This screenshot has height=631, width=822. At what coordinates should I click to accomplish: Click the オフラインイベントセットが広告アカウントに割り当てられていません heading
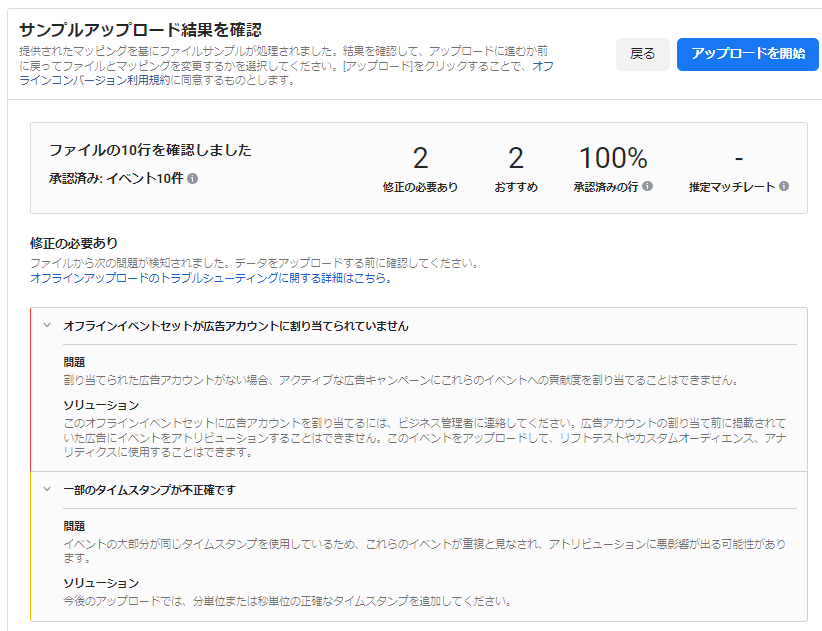(x=236, y=326)
